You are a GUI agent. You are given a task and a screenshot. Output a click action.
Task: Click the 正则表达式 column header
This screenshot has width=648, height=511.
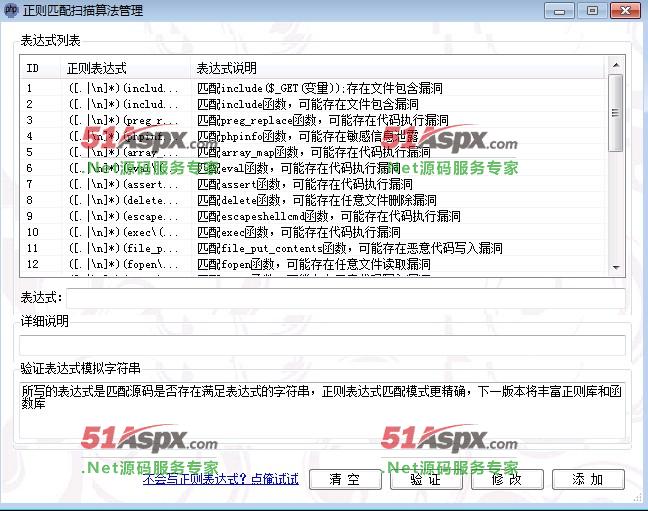(126, 68)
